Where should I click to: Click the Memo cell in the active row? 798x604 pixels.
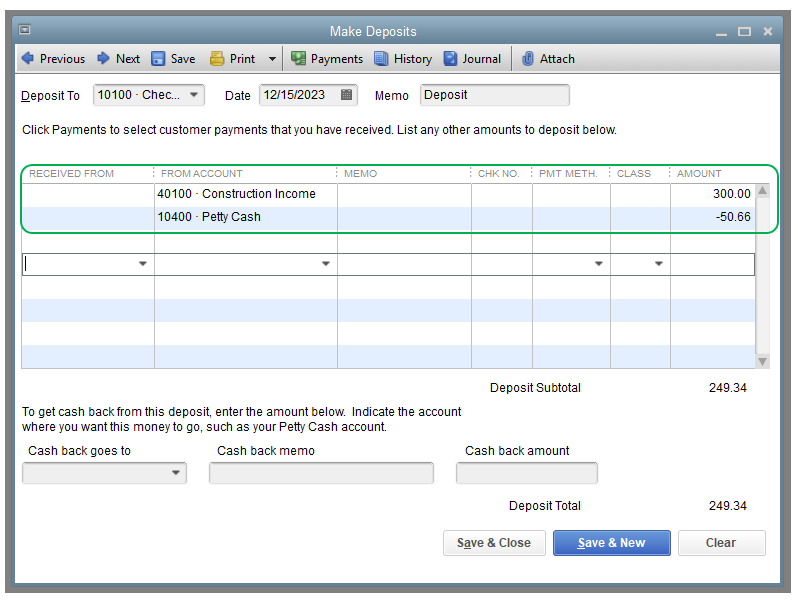(x=405, y=265)
